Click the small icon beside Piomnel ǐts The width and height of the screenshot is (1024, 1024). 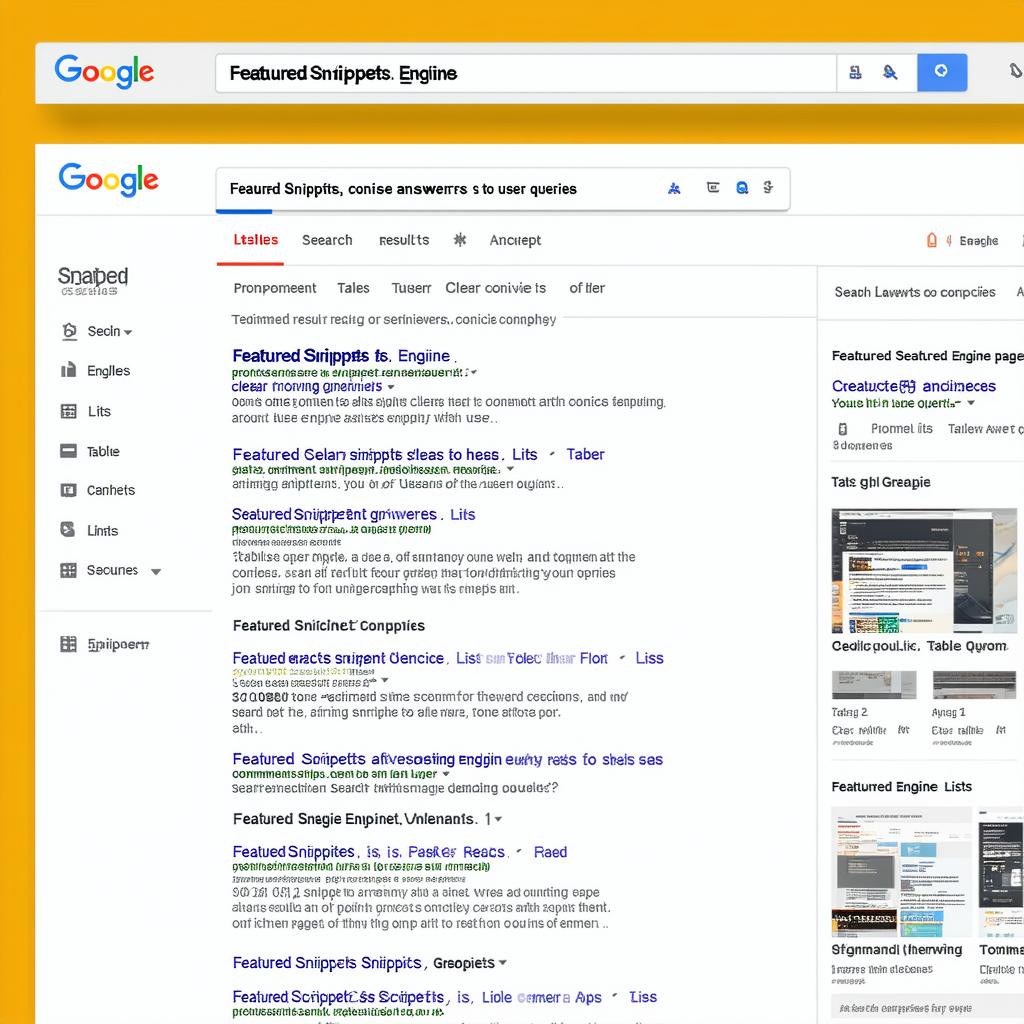843,429
